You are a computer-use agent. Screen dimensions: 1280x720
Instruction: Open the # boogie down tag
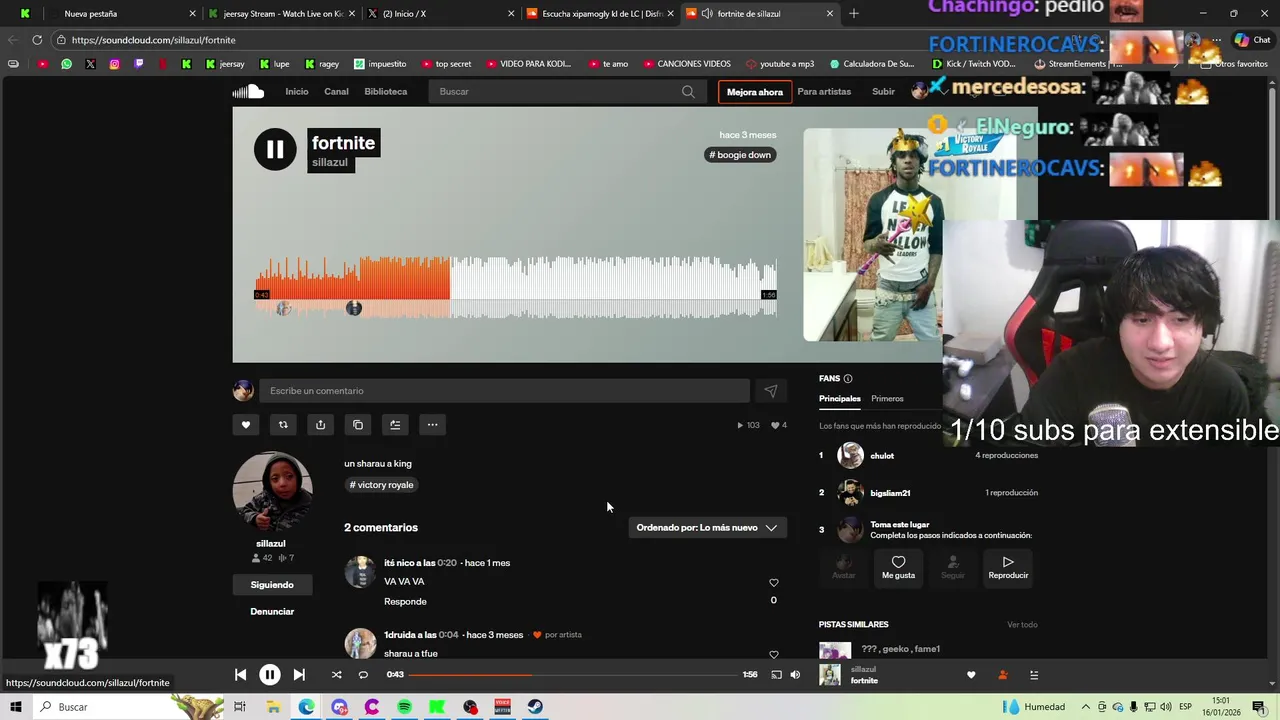coord(740,155)
